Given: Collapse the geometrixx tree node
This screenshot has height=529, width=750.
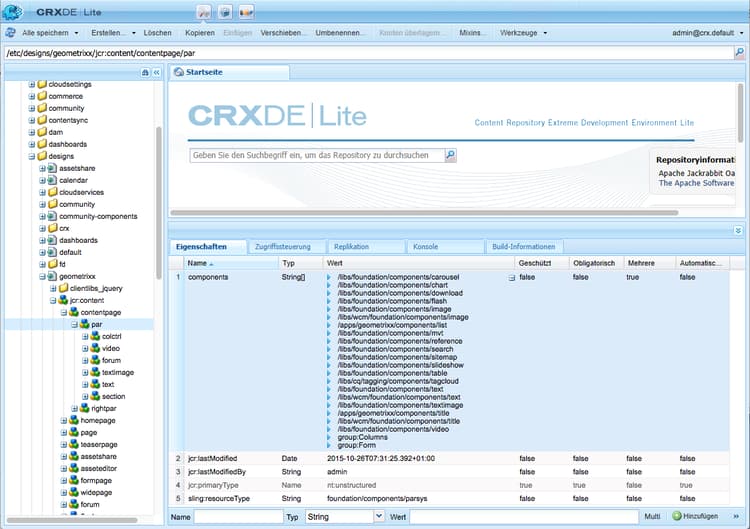Looking at the screenshot, I should pyautogui.click(x=42, y=276).
